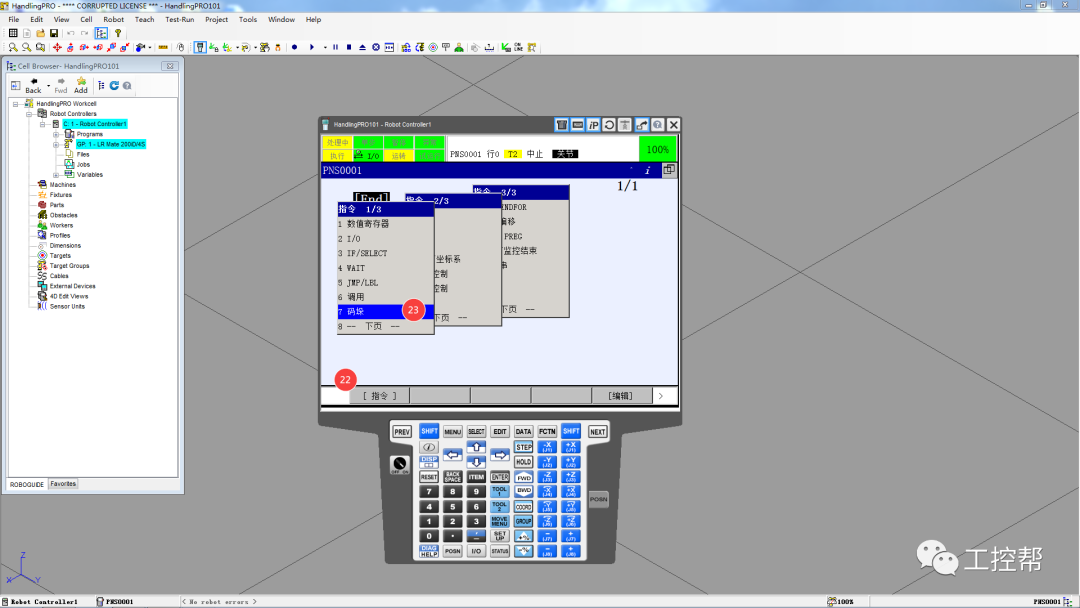Switch to the Favorites tab

63,484
